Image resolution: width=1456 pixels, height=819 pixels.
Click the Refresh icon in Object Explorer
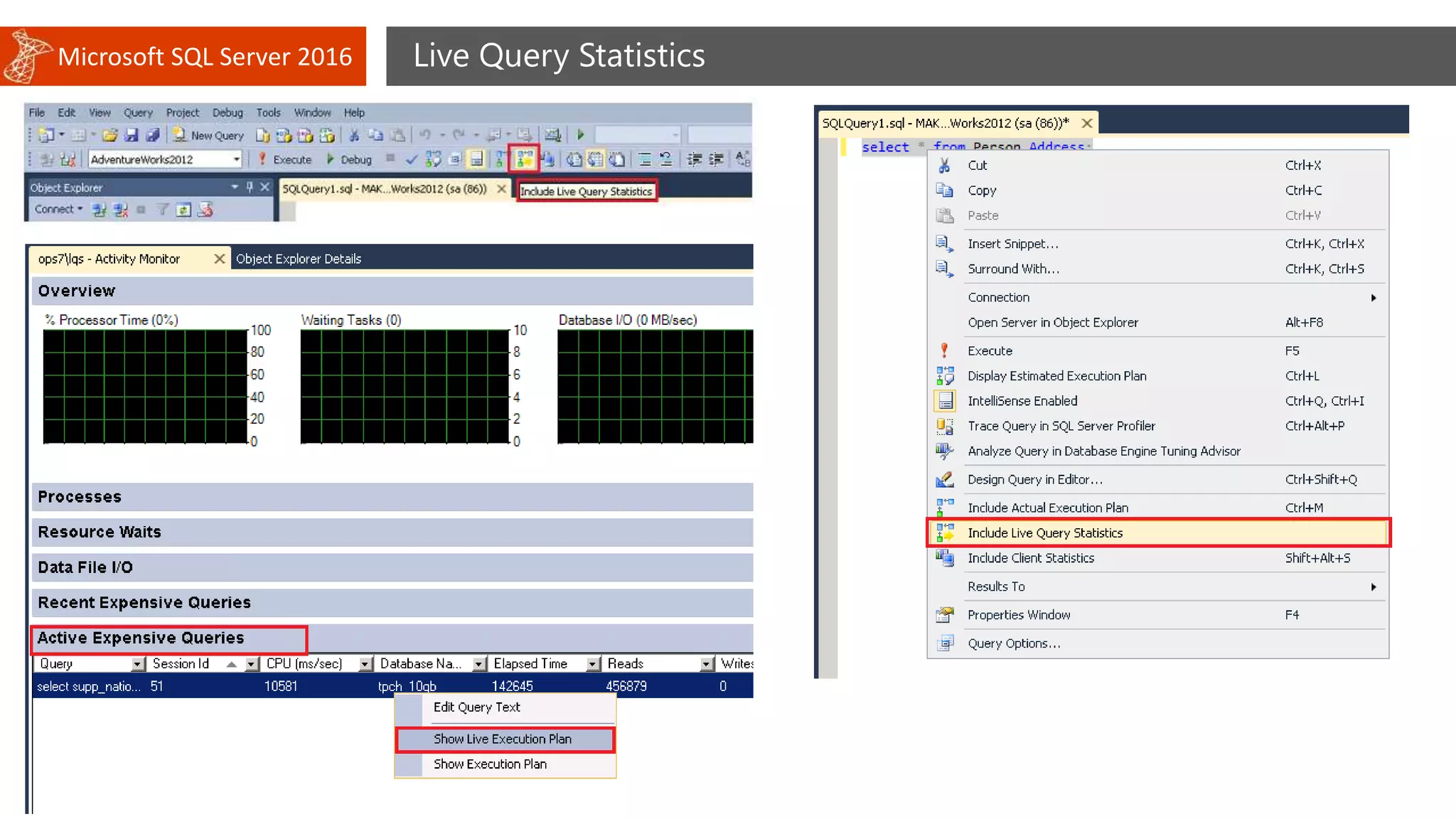tap(183, 210)
